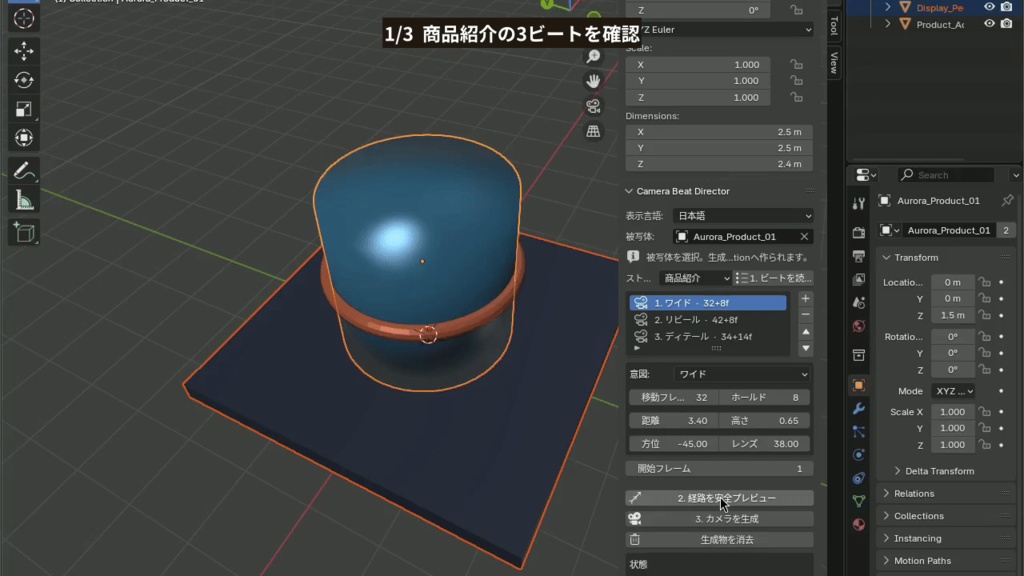Select the Move tool
The width and height of the screenshot is (1024, 576).
[24, 51]
